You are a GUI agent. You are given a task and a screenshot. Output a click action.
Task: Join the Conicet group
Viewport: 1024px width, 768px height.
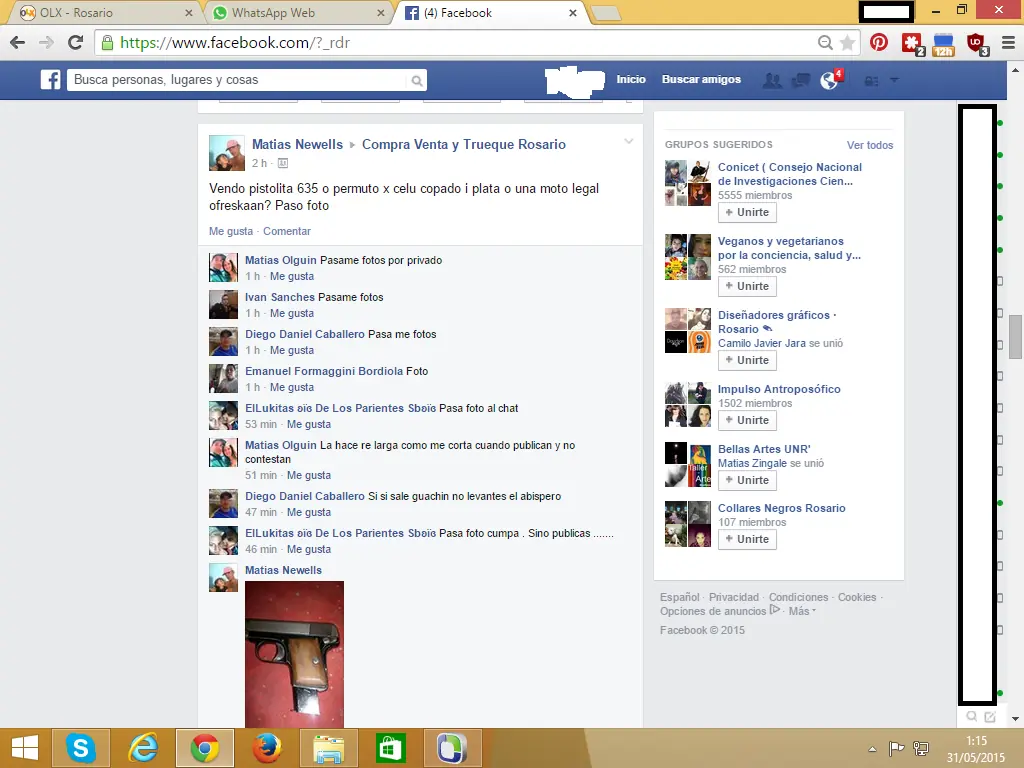click(747, 212)
